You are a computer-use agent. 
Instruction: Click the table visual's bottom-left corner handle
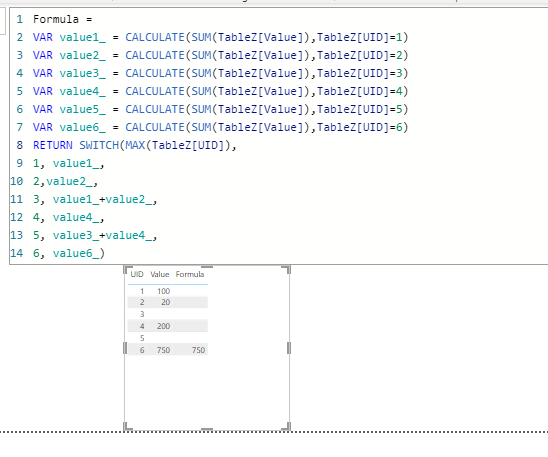127,427
